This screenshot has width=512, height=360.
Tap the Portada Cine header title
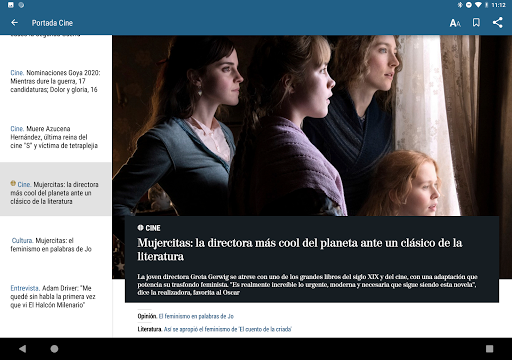(x=52, y=23)
